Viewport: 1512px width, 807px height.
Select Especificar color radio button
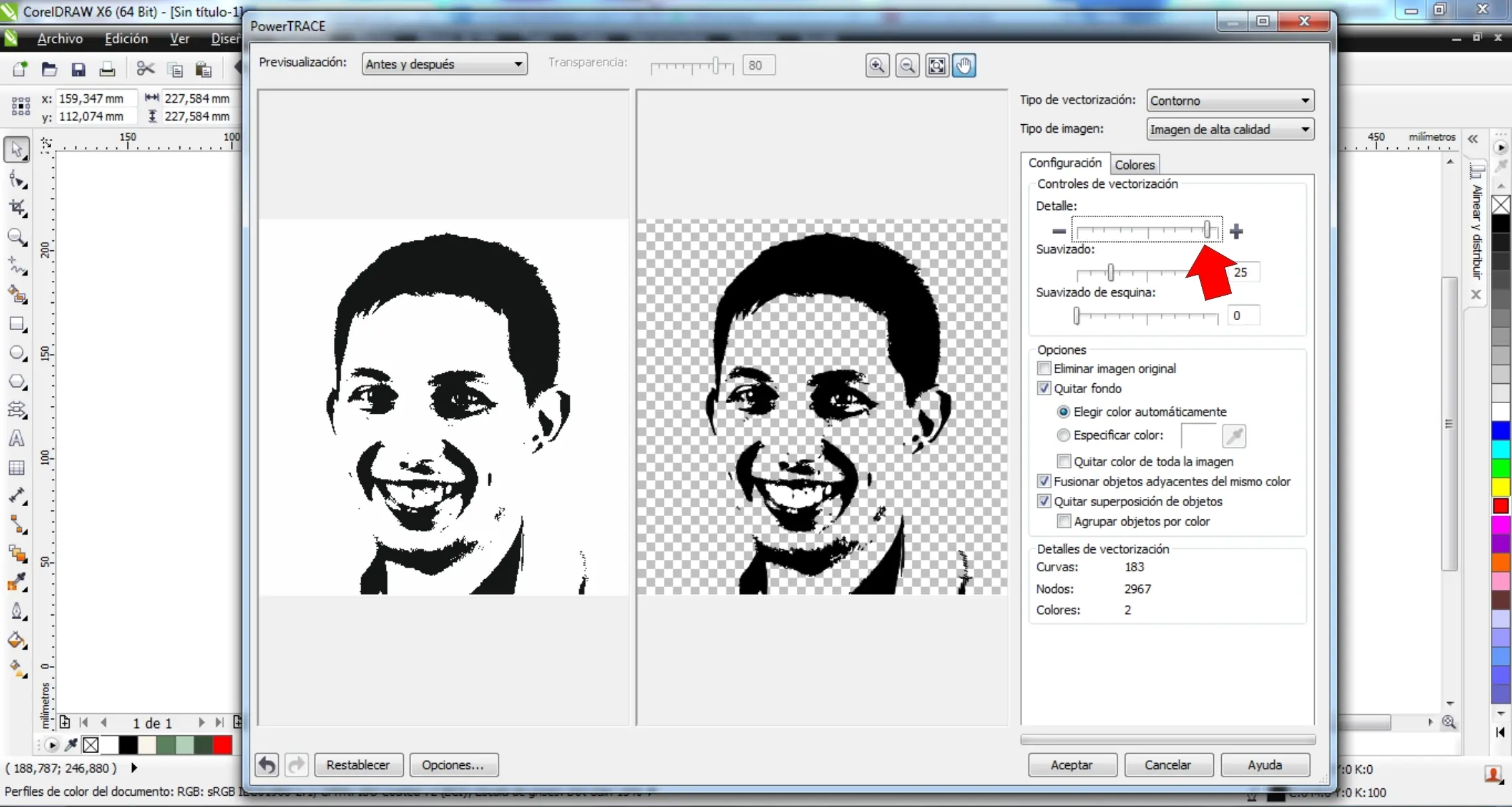click(1063, 435)
